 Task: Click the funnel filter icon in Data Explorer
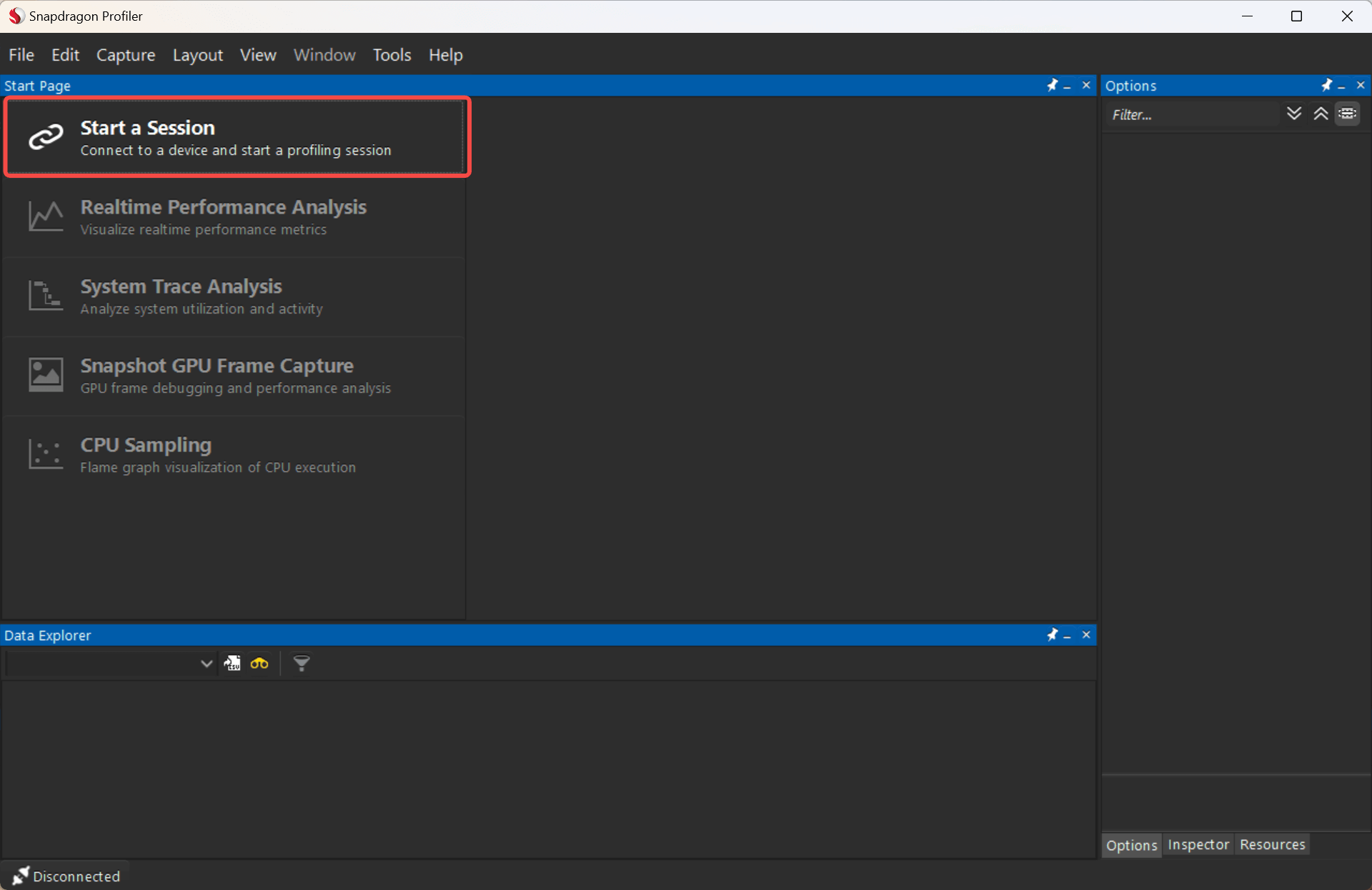[302, 664]
